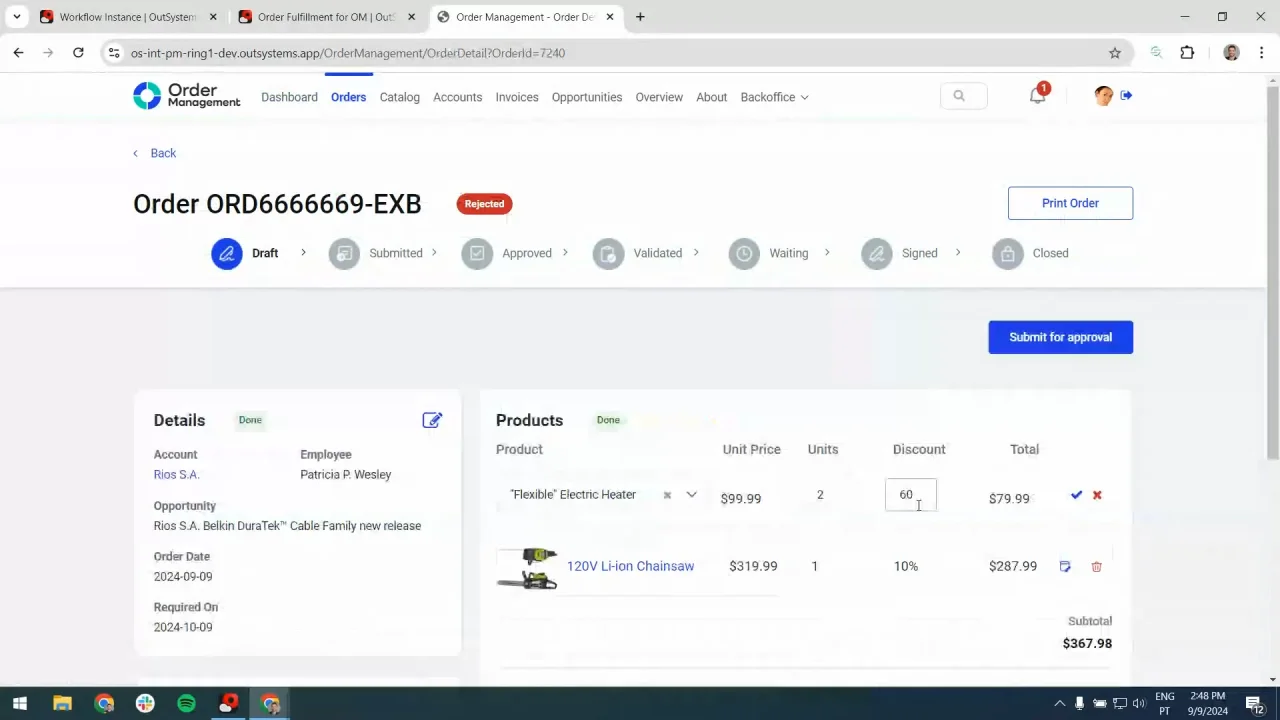Open the Chrome extensions puzzle icon
This screenshot has height=720, width=1280.
1187,53
